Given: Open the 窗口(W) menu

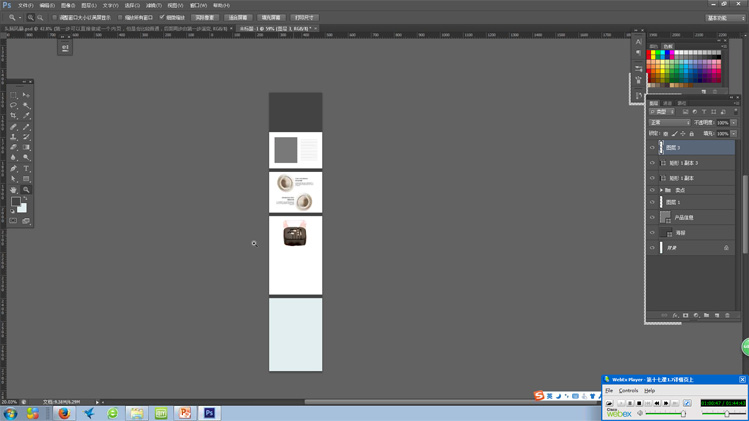Looking at the screenshot, I should [x=198, y=5].
